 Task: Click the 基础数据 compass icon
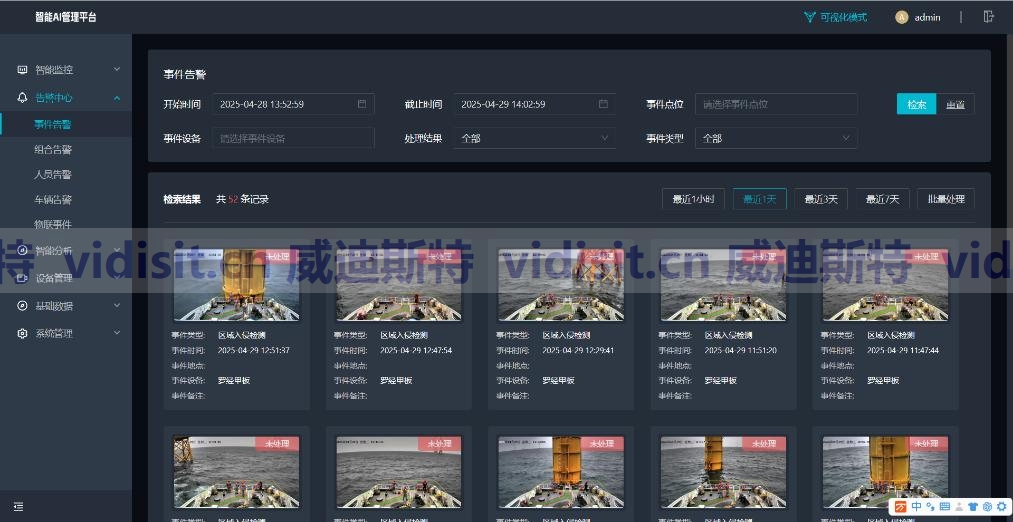point(23,306)
